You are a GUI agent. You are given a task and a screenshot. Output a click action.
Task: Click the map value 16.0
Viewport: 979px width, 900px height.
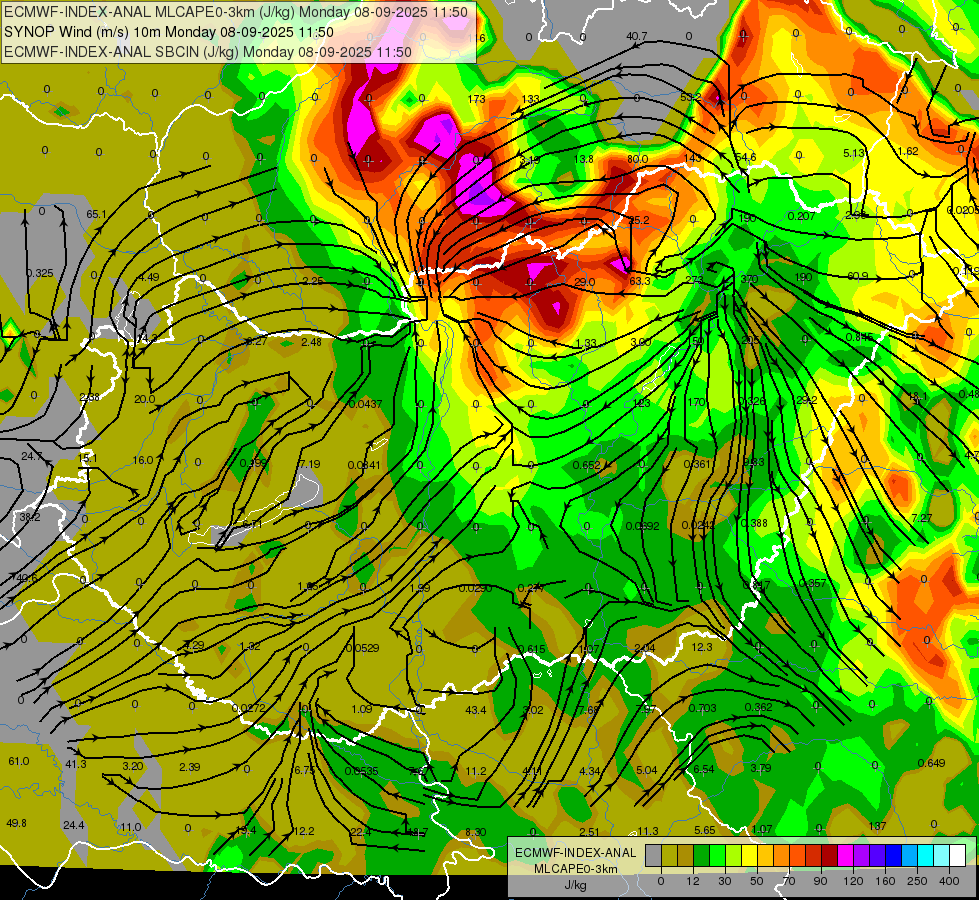tap(143, 460)
